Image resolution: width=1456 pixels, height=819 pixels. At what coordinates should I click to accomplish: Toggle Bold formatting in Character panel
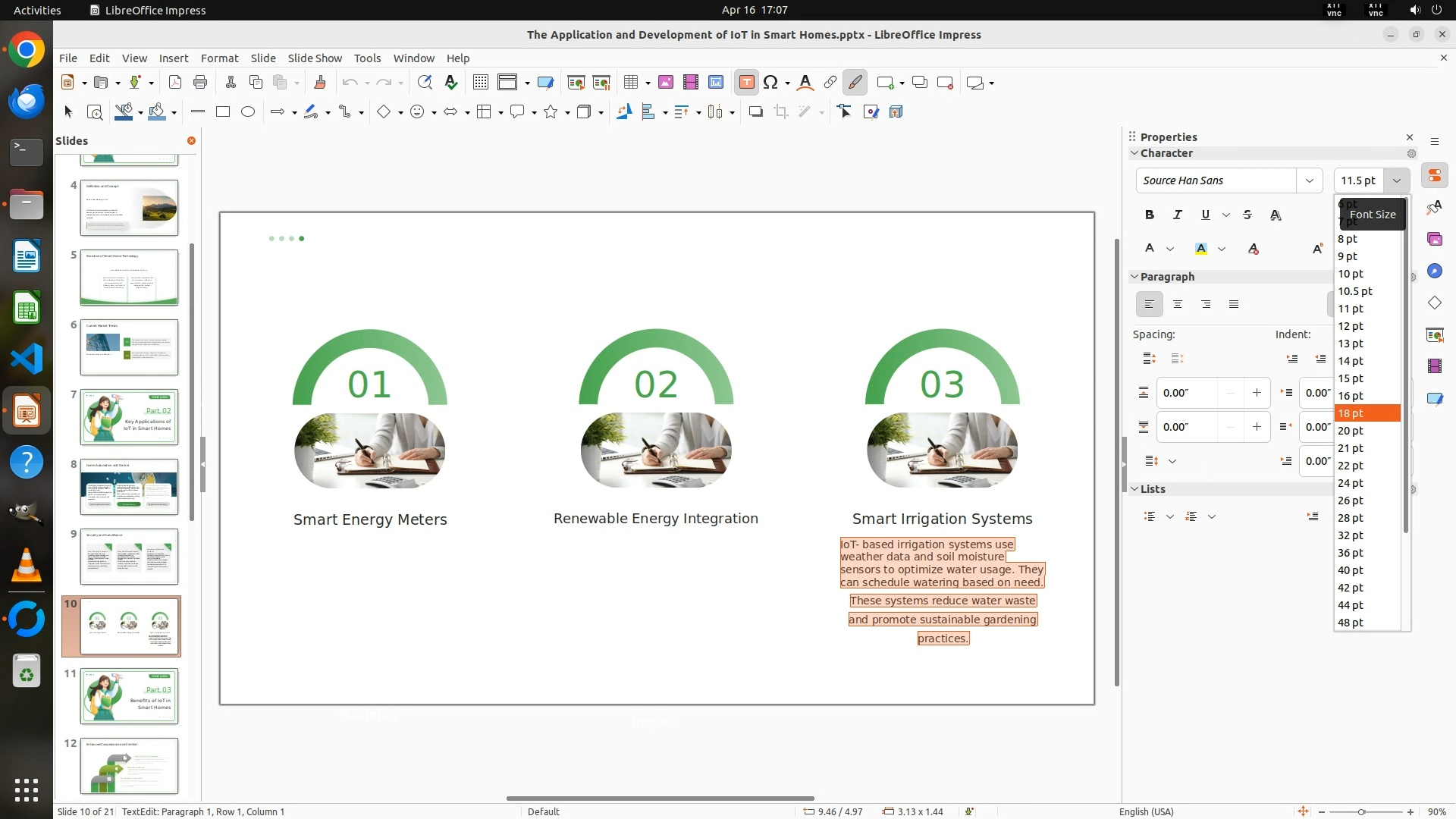(1150, 215)
